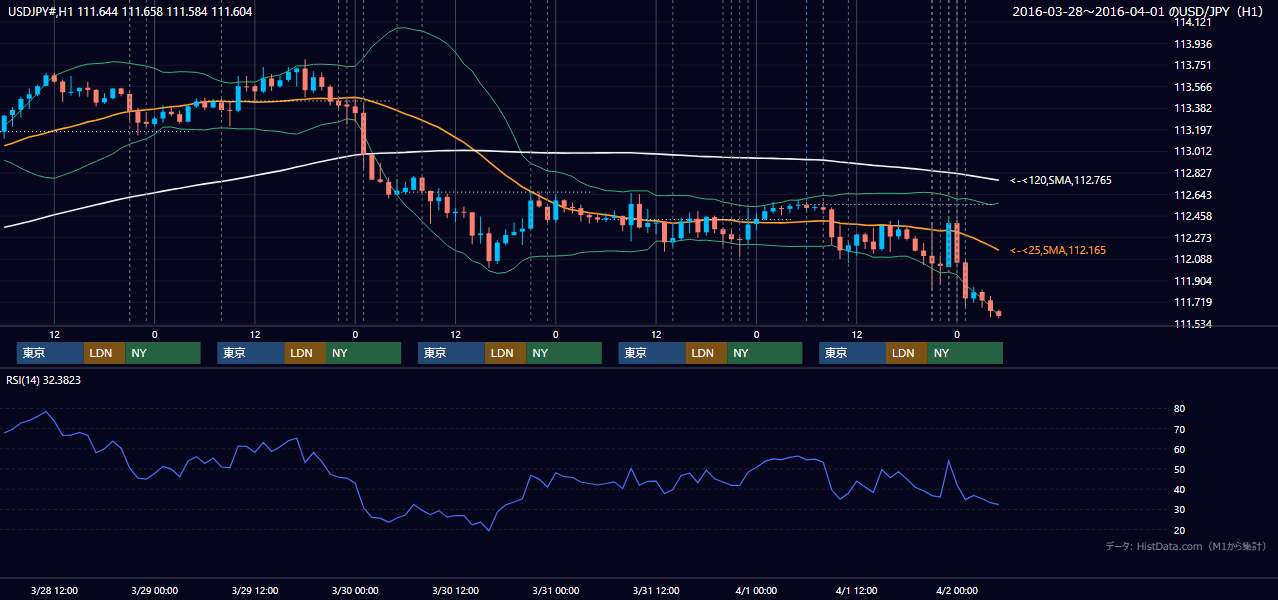1278x600 pixels.
Task: Click the 3/30 12:00 date label
Action: click(x=455, y=590)
